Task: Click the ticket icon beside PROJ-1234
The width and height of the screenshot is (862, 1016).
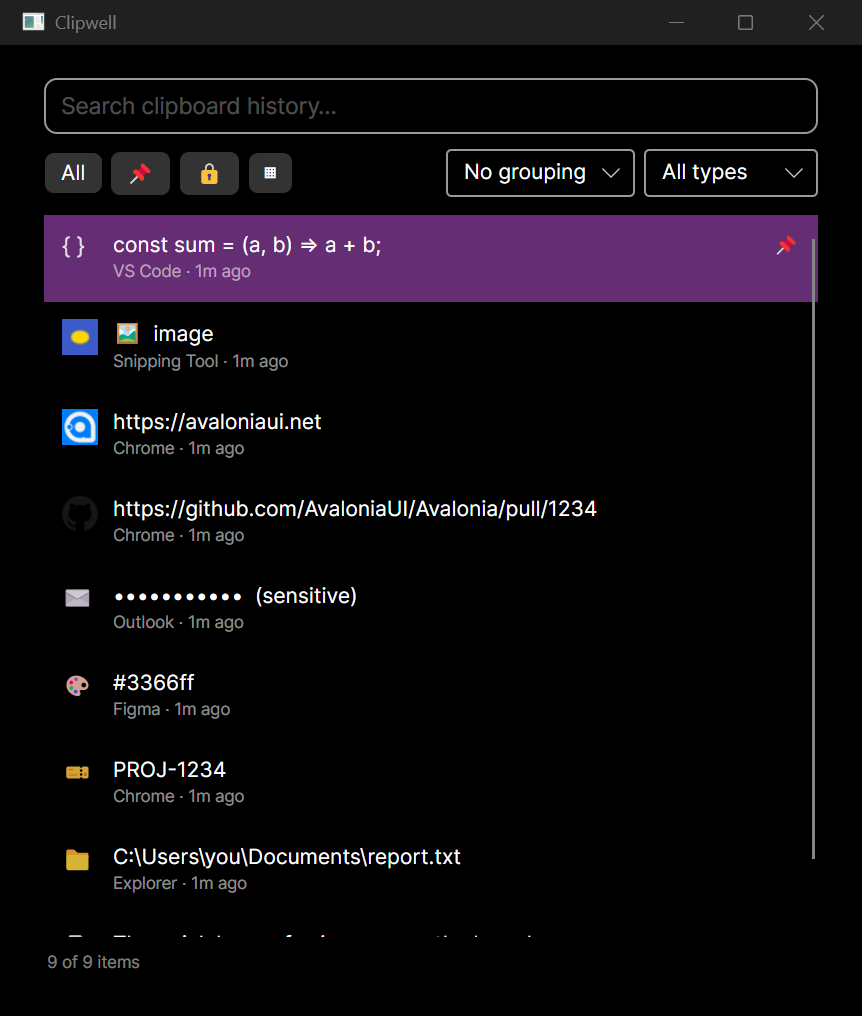Action: coord(77,772)
